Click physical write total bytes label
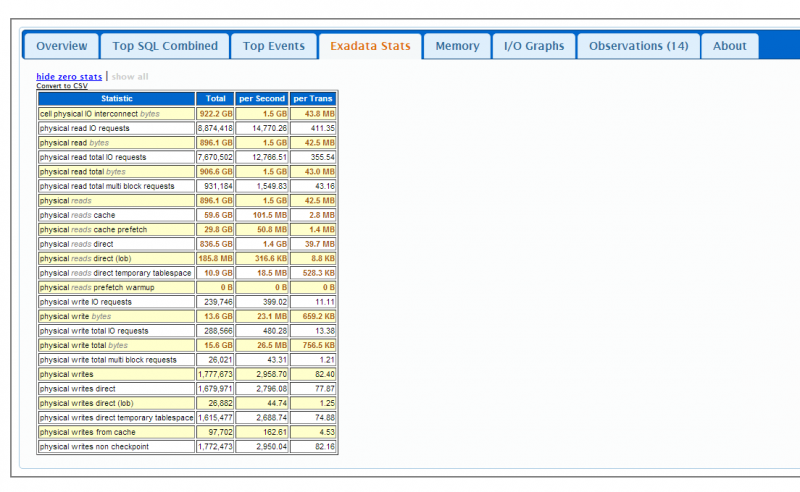 tap(84, 346)
